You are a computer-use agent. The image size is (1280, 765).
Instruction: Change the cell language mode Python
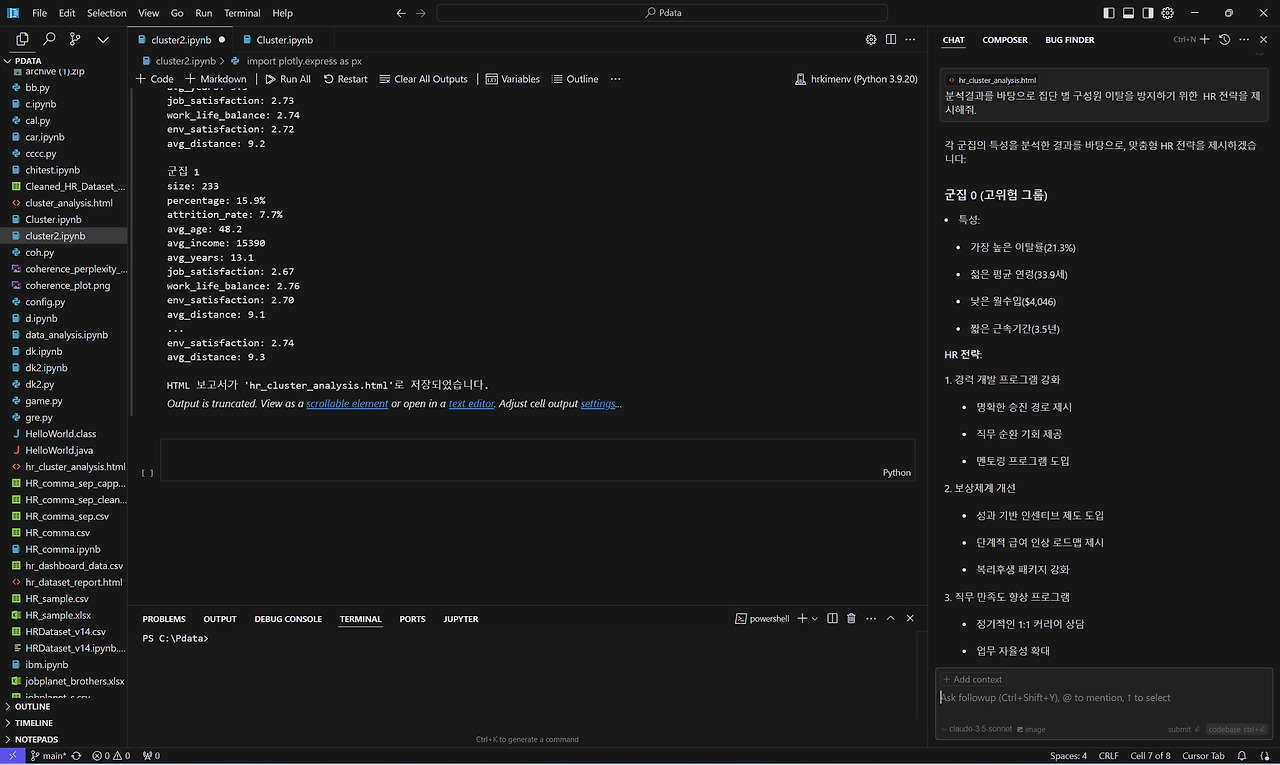tap(896, 472)
